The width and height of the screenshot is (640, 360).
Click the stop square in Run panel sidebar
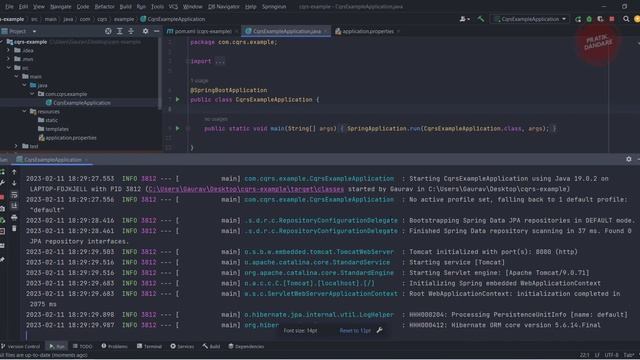pyautogui.click(x=2, y=197)
